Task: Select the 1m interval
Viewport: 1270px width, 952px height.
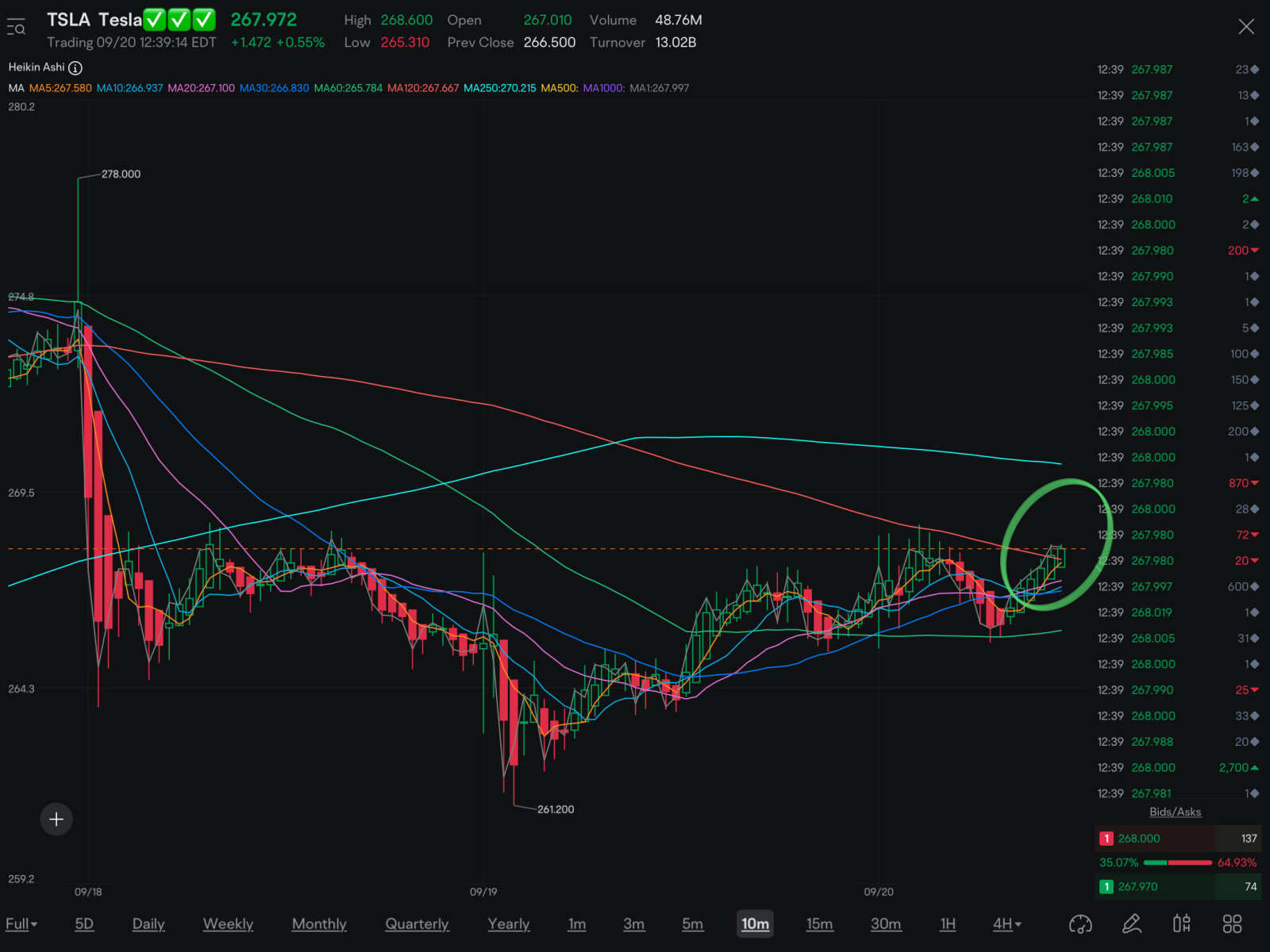Action: [577, 923]
